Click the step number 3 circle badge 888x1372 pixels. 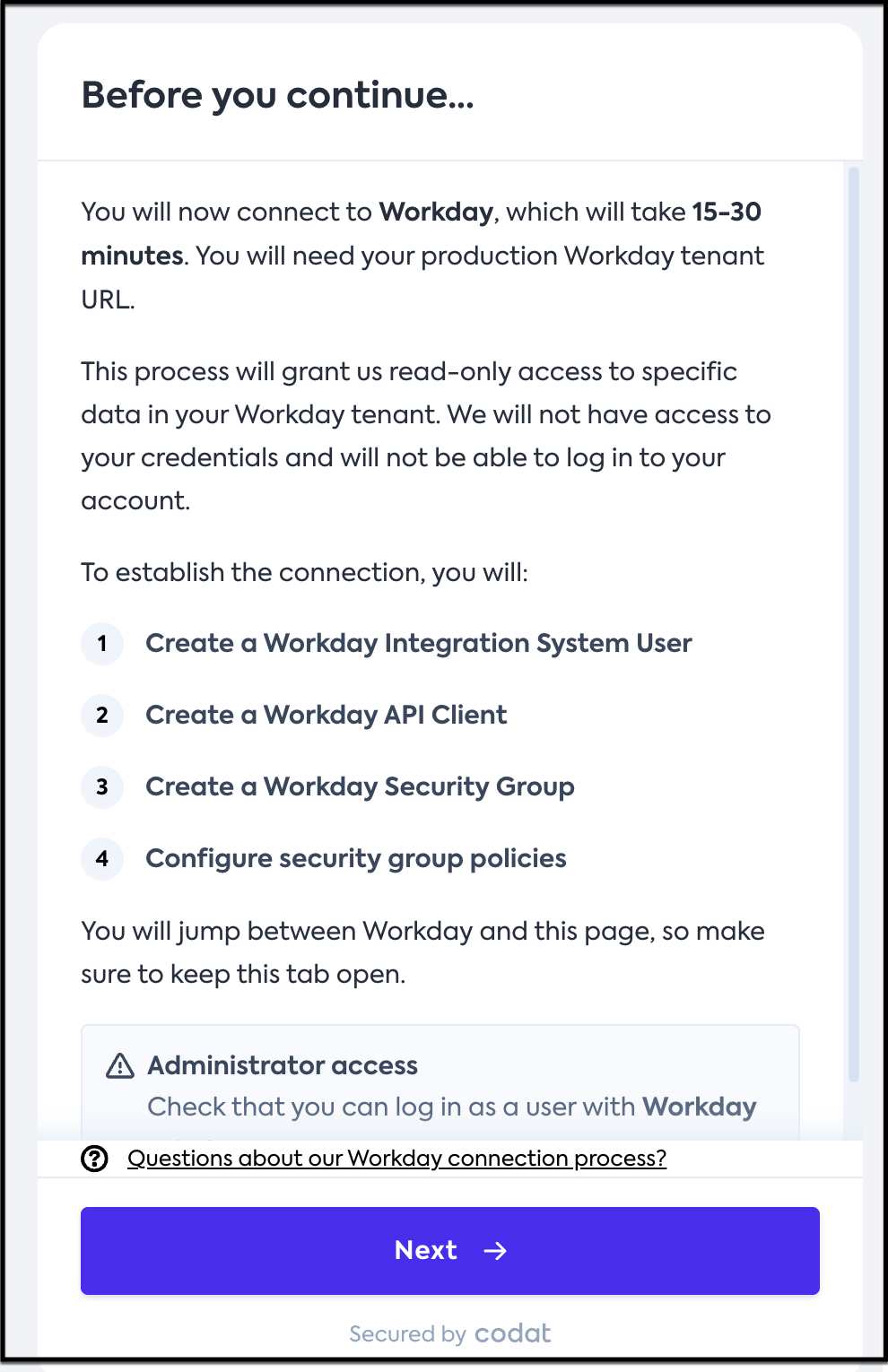pyautogui.click(x=102, y=786)
